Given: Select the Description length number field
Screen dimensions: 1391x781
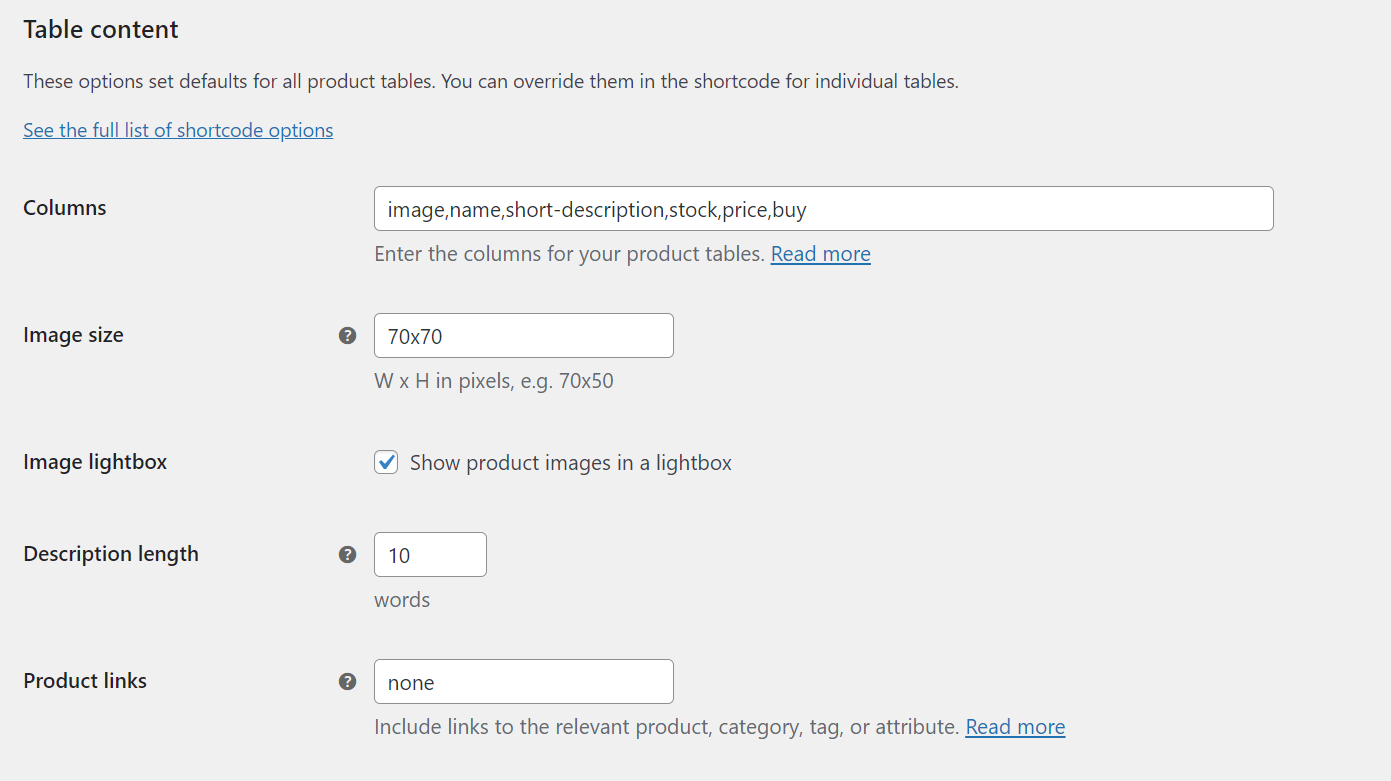Looking at the screenshot, I should click(430, 555).
